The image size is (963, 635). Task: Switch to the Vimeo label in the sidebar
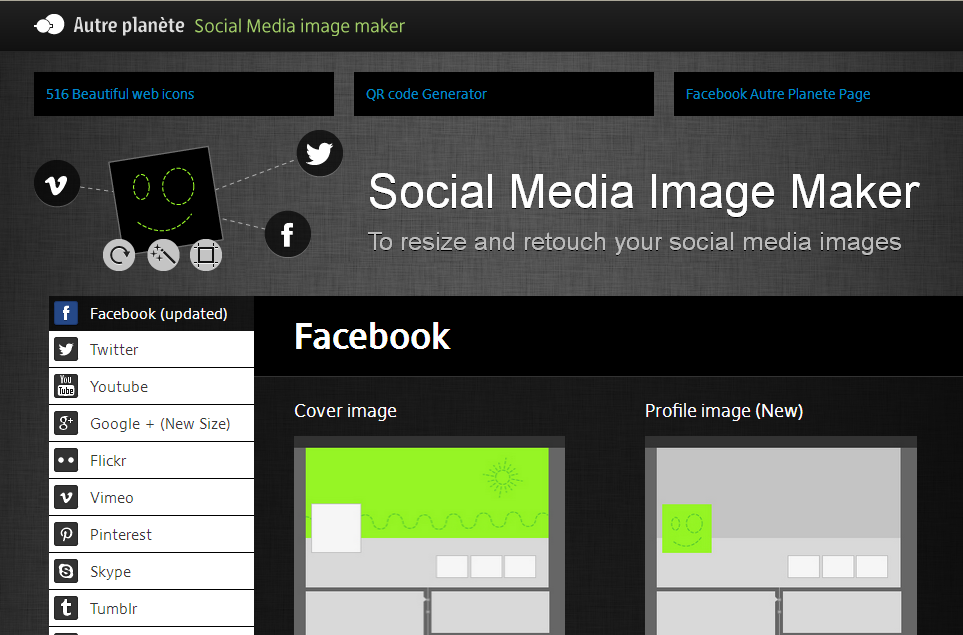click(x=112, y=497)
